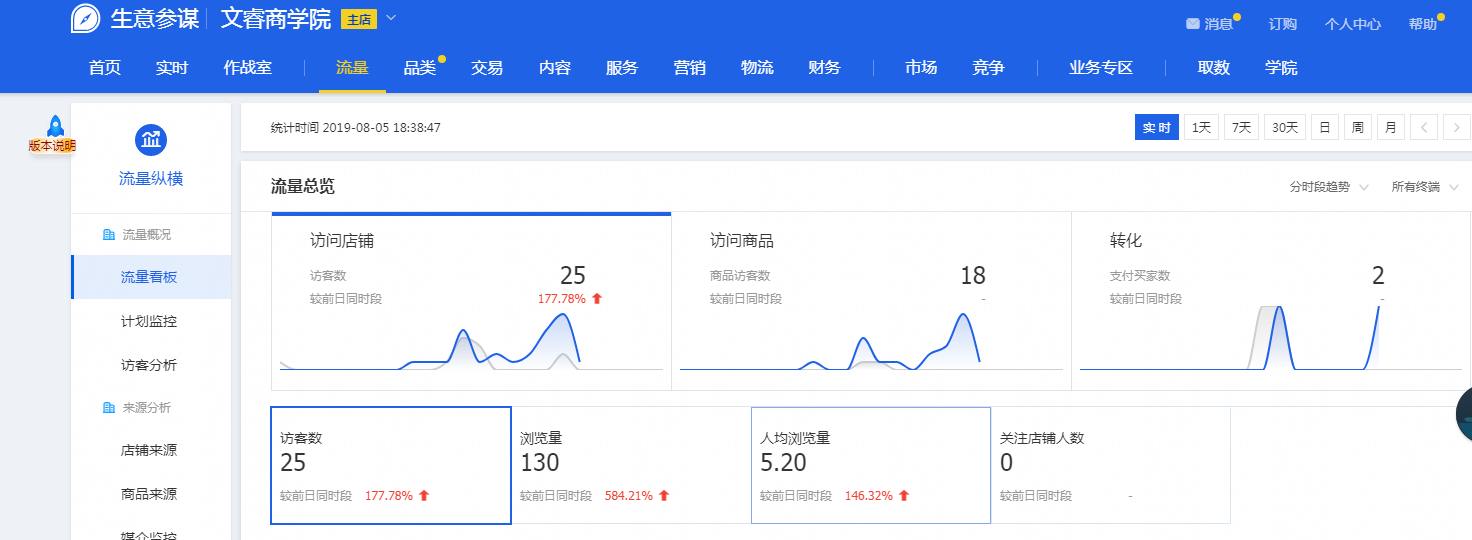Screen dimensions: 1472x540
Task: Open 店铺来源 in sidebar
Action: pyautogui.click(x=151, y=450)
